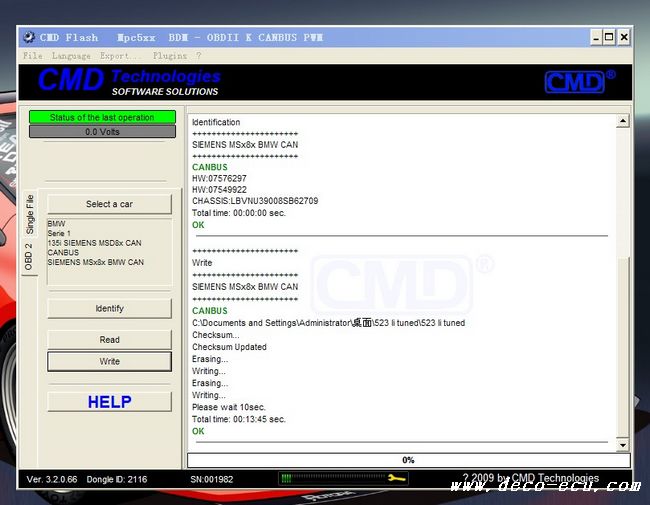This screenshot has width=650, height=505.
Task: Click 'Dongle ID: 2116' in status bar
Action: pos(117,480)
